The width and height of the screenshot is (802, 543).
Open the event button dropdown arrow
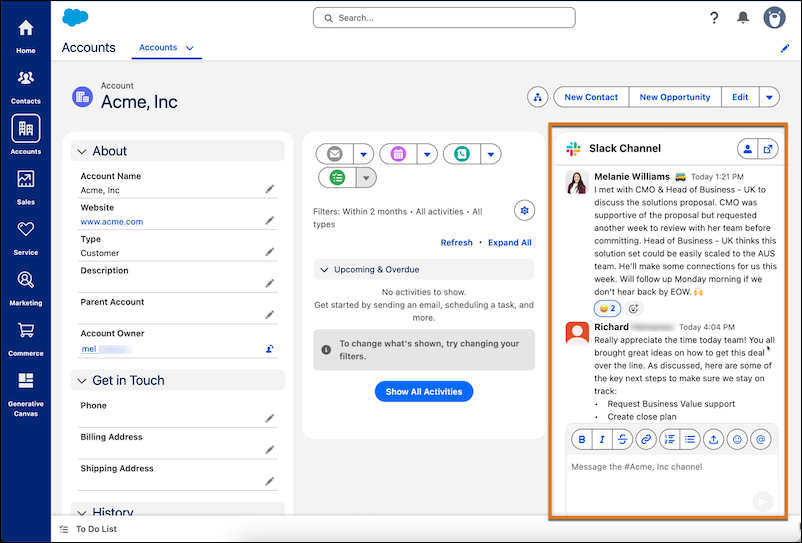427,154
